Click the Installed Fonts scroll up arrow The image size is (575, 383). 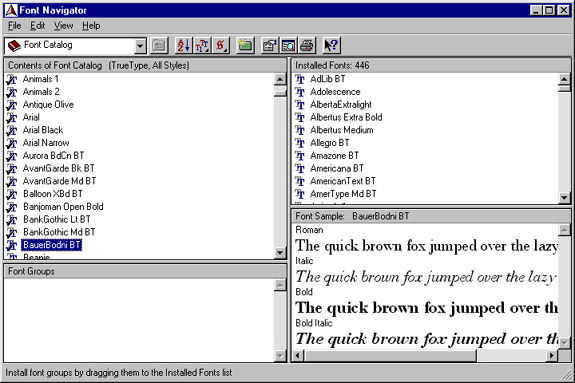click(564, 79)
